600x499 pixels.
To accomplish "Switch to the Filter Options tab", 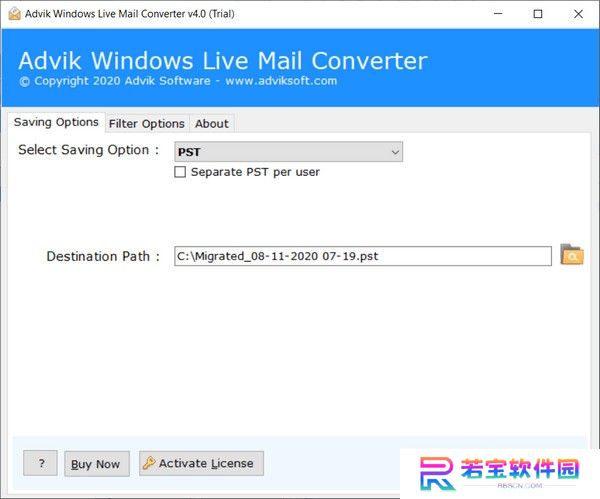I will click(x=147, y=124).
